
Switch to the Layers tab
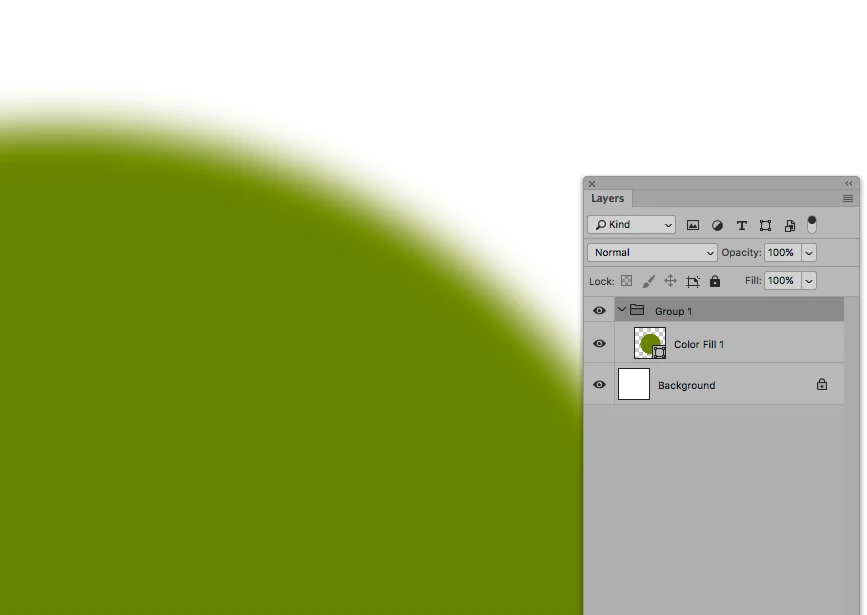[x=608, y=198]
